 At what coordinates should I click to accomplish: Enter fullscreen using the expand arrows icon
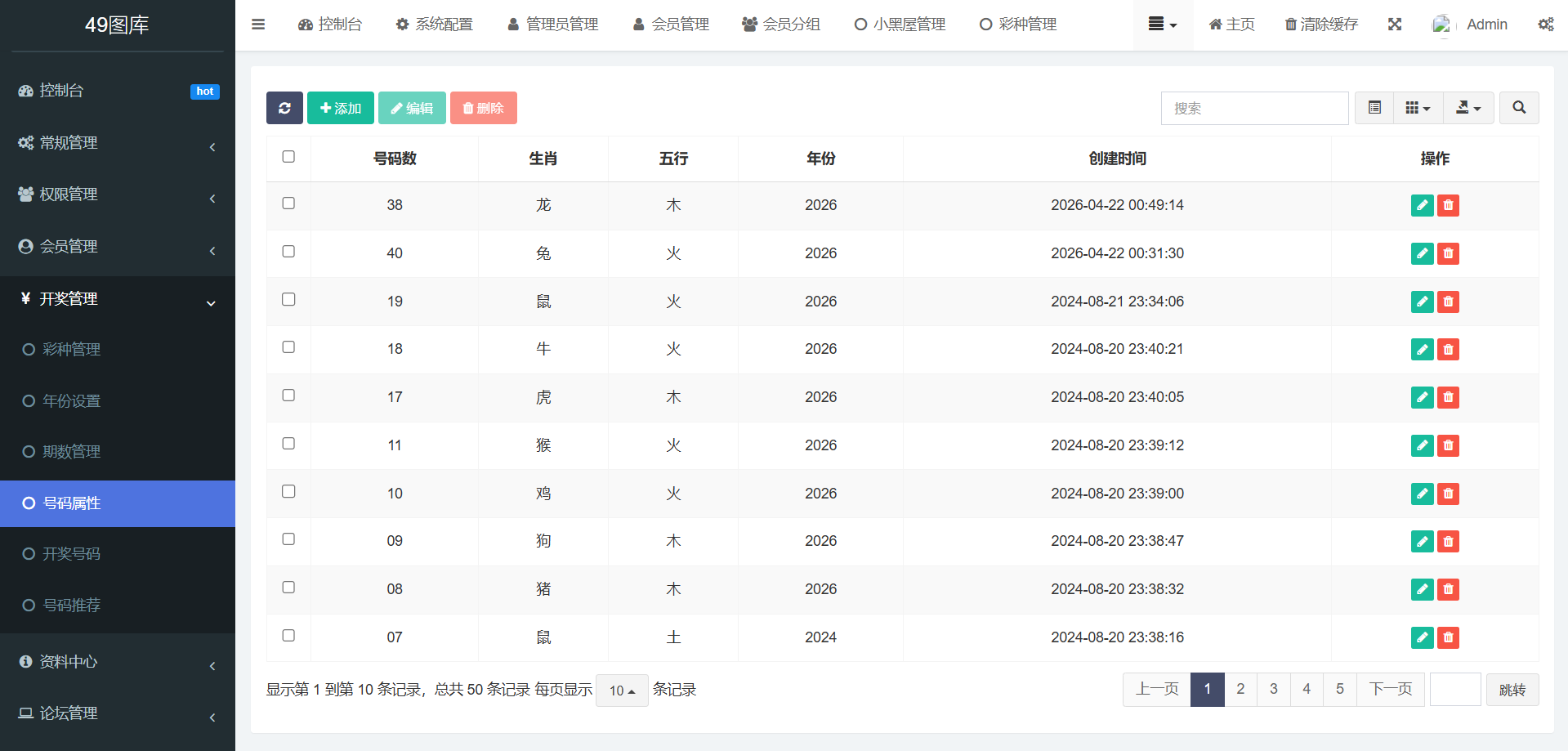click(x=1395, y=25)
